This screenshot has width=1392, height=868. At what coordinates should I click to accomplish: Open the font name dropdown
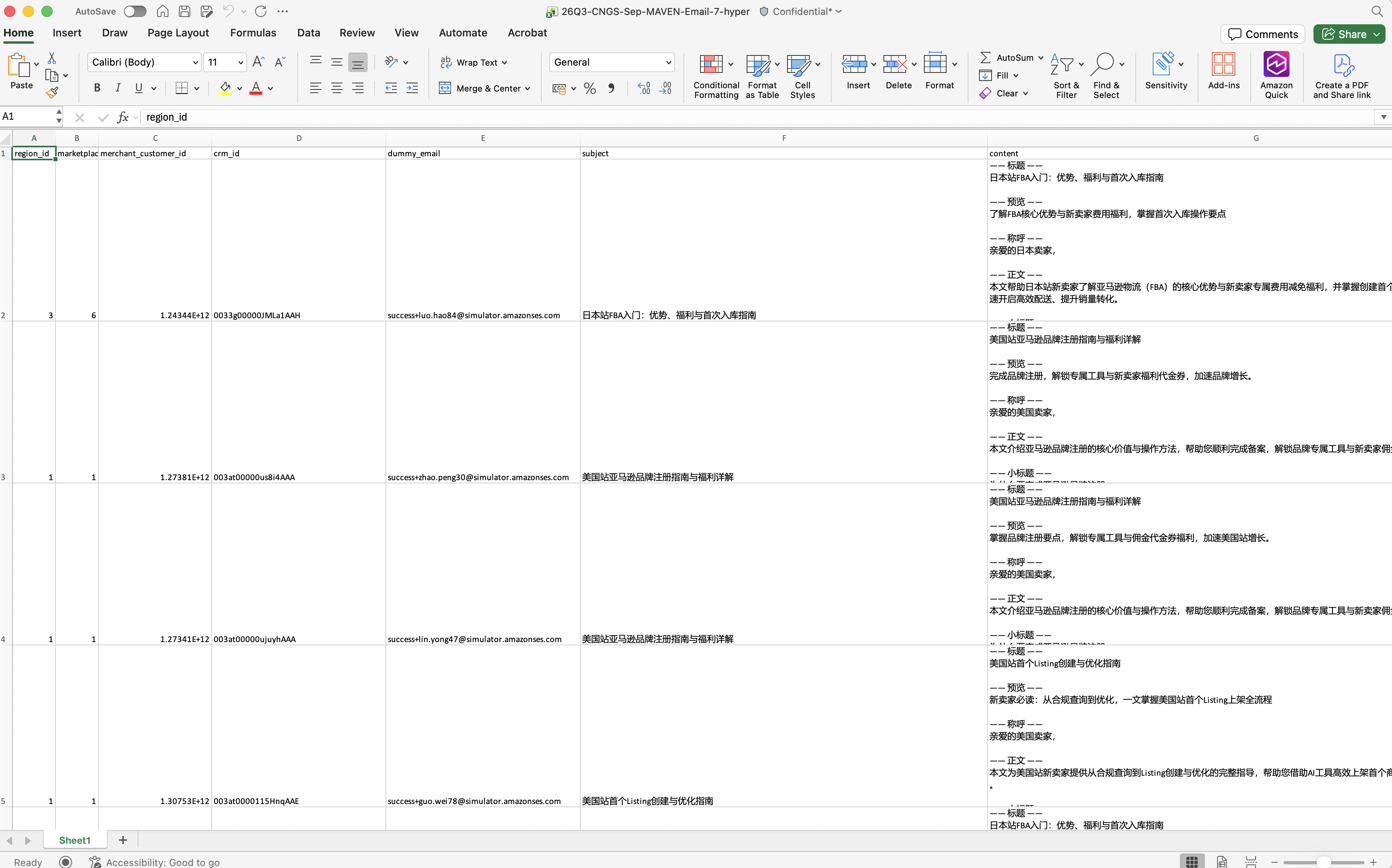pos(195,62)
